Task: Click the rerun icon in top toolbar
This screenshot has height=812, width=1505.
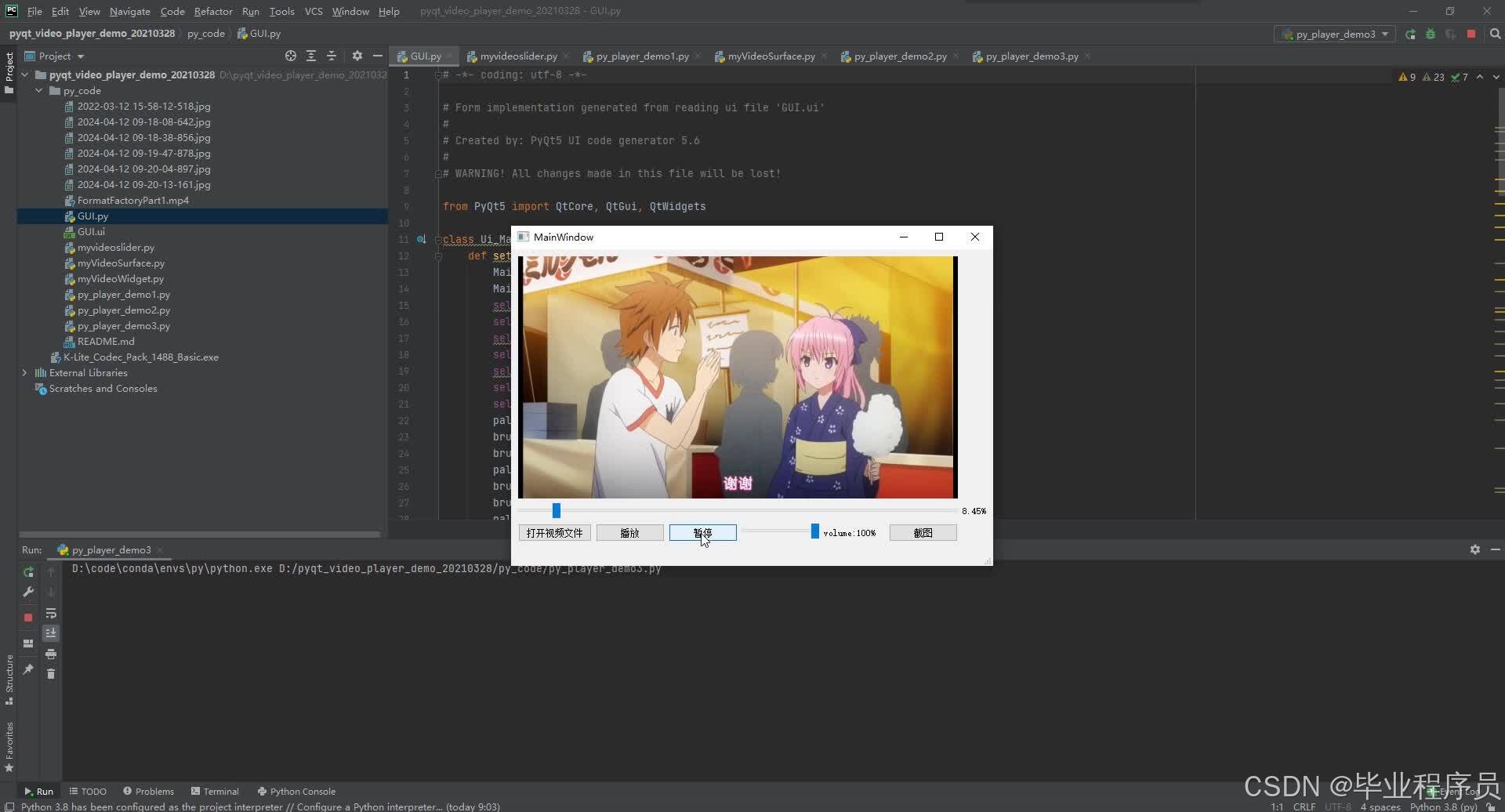Action: 1410,34
